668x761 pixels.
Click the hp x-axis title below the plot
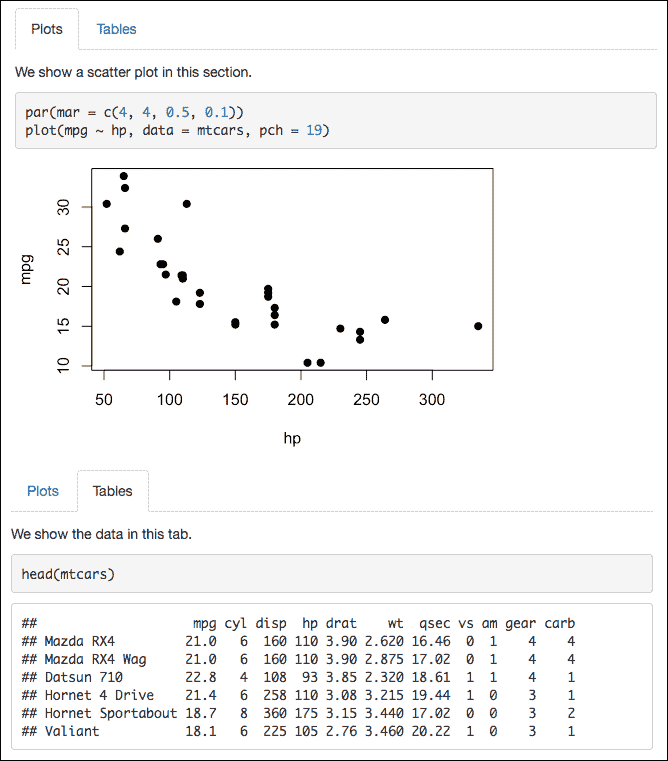point(292,437)
